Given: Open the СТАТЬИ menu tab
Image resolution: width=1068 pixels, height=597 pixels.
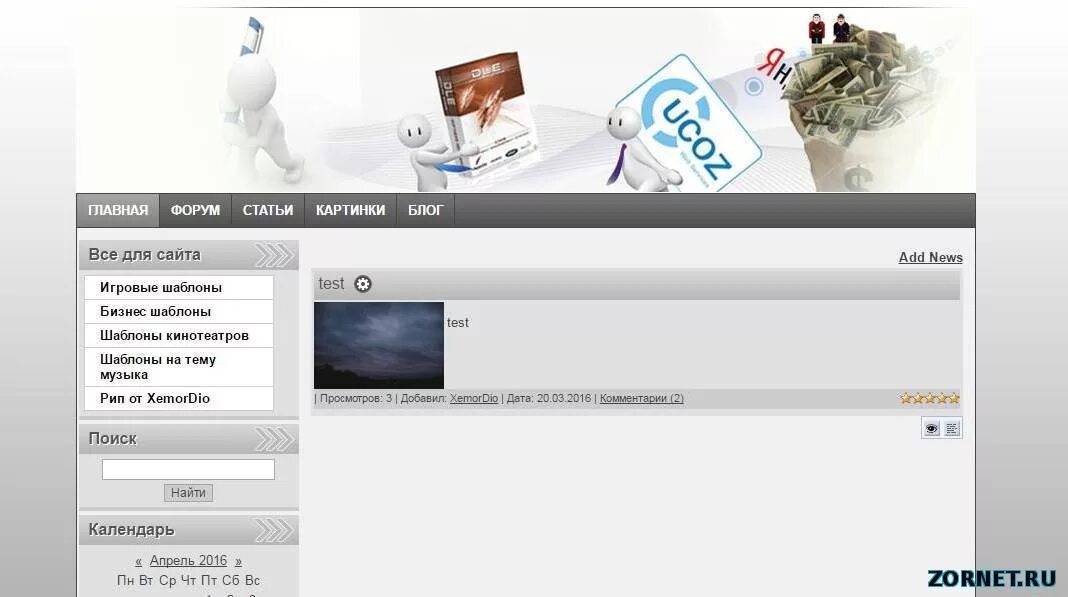Looking at the screenshot, I should (x=268, y=211).
